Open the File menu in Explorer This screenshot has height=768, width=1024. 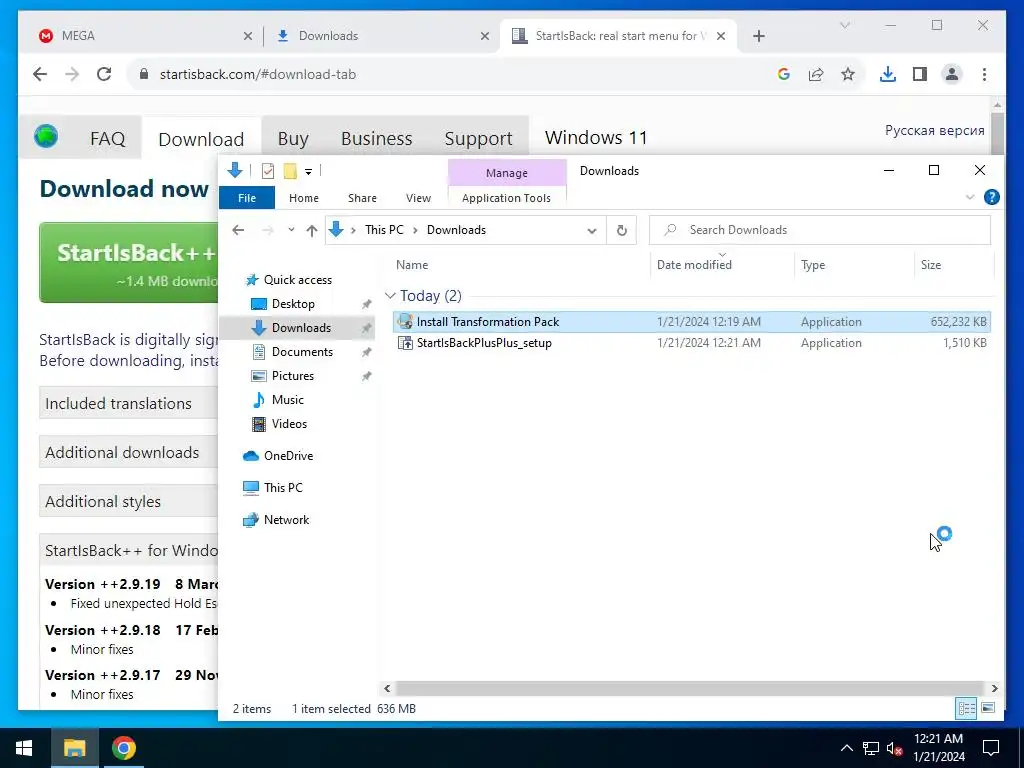247,198
